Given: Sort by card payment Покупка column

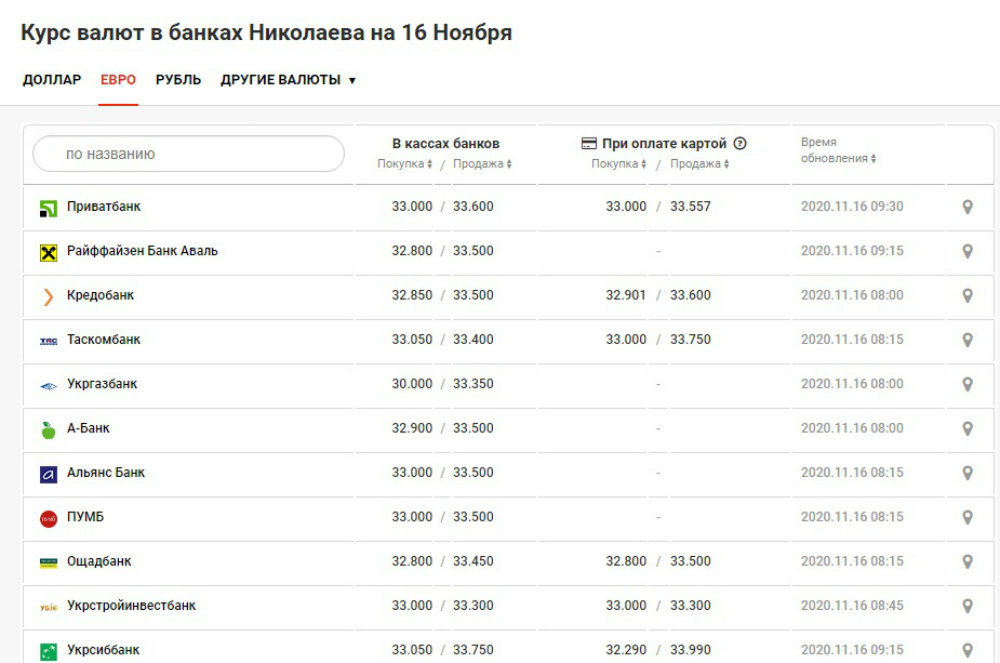Looking at the screenshot, I should [x=619, y=164].
